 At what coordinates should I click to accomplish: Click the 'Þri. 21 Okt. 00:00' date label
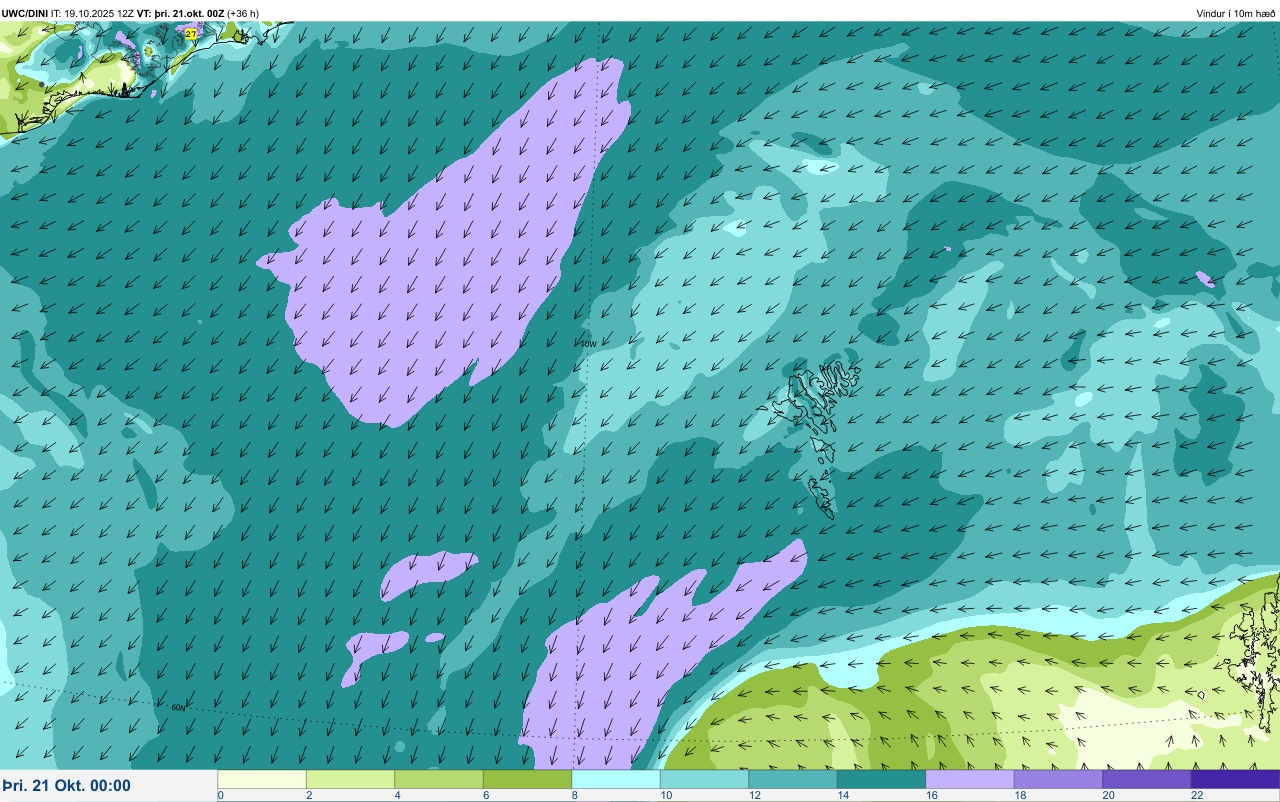point(66,786)
